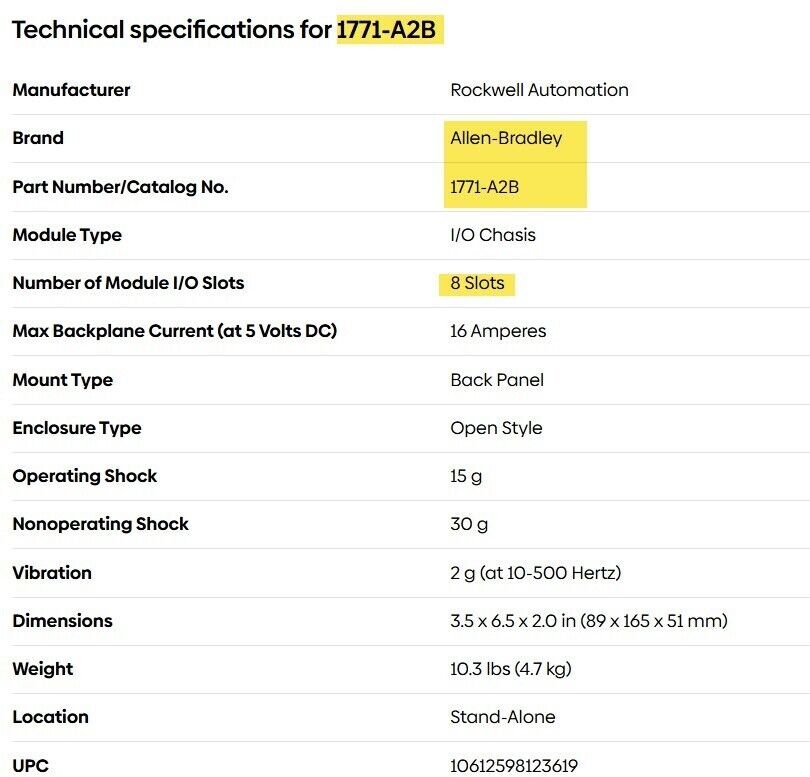The height and width of the screenshot is (777, 810).
Task: Click the Open Style enclosure value
Action: coord(496,428)
